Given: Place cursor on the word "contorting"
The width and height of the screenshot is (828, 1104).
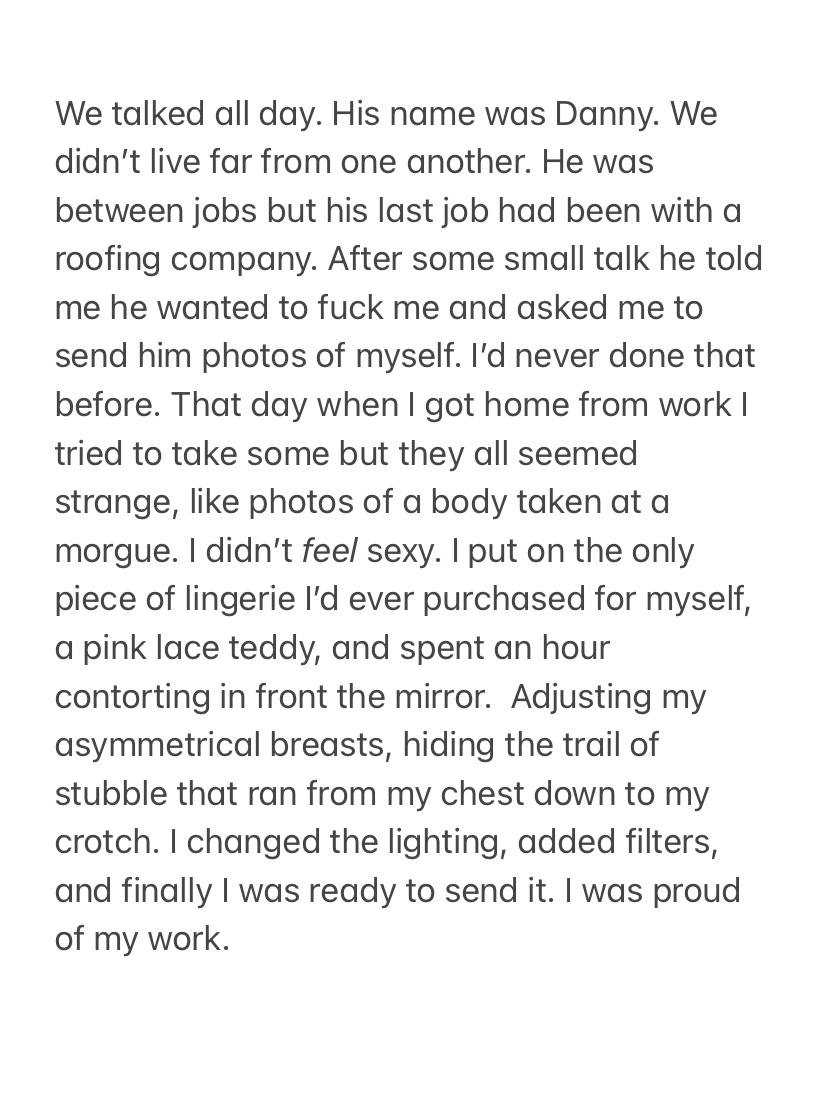Looking at the screenshot, I should tap(132, 697).
